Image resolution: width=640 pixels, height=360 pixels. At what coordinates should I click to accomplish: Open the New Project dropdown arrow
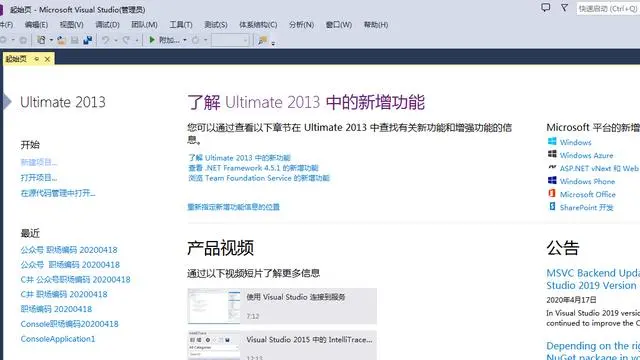[x=51, y=40]
